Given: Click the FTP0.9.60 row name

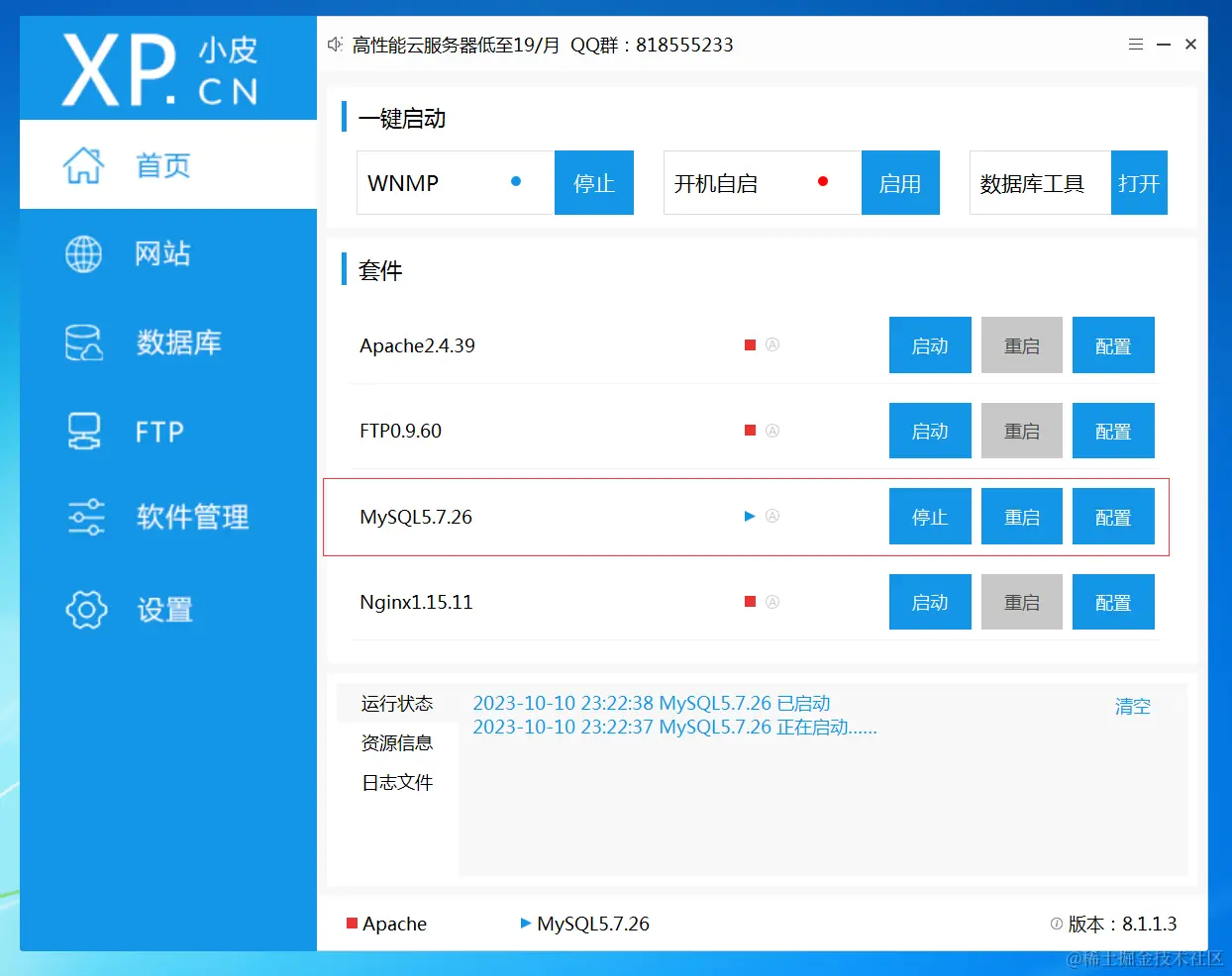Looking at the screenshot, I should [x=400, y=431].
